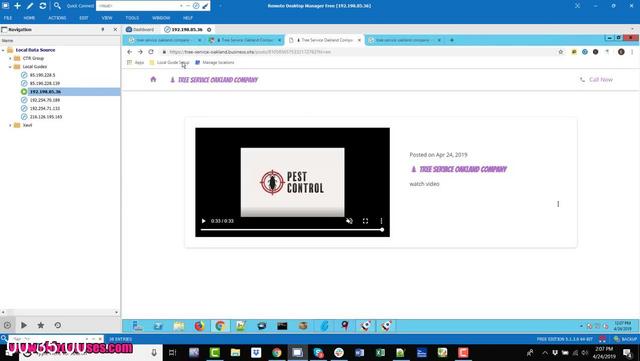Click the favorites star icon below Navigation panel
Screen dimensions: 640x361
coord(41,325)
